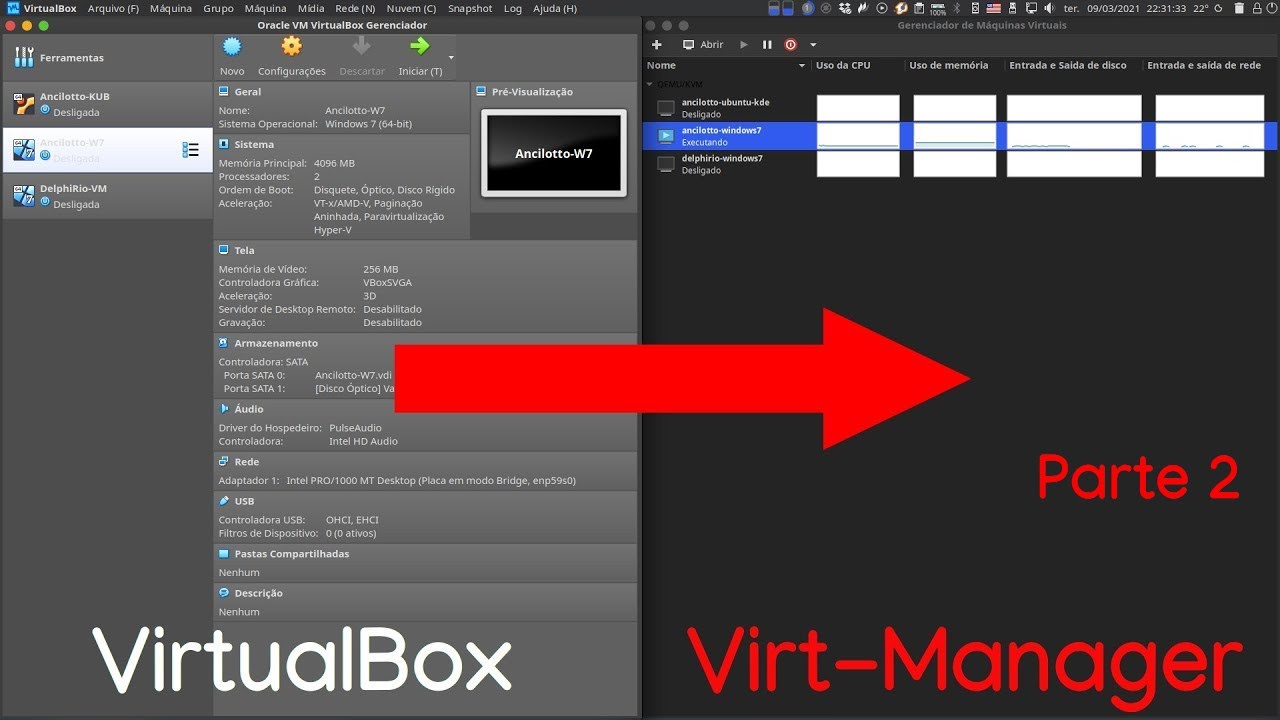Click the ancilotto-windows7 CPU usage graph
This screenshot has width=1280, height=720.
[858, 136]
